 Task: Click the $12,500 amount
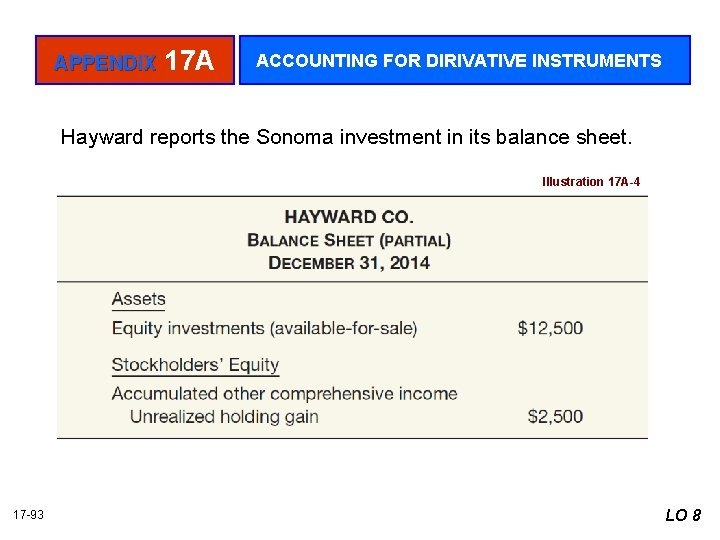pos(550,328)
